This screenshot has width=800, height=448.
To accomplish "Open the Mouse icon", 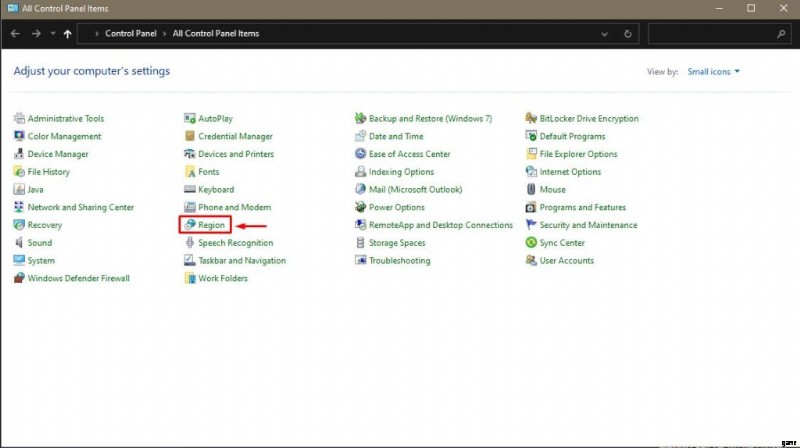I will click(x=532, y=190).
